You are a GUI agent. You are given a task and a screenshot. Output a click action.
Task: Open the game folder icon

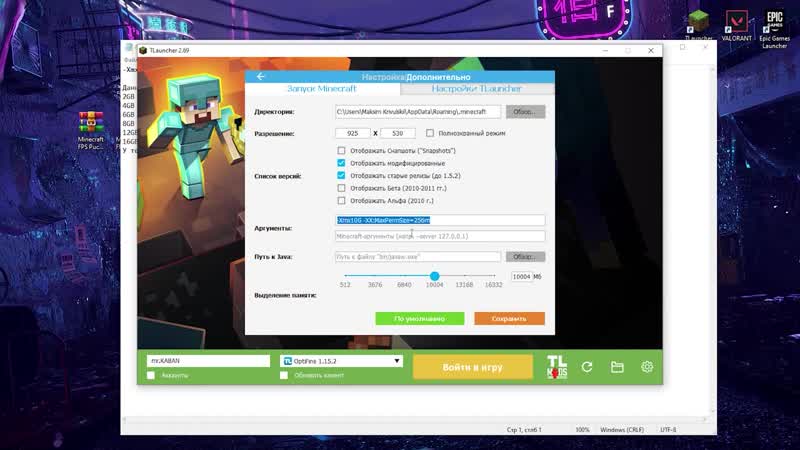(x=617, y=367)
